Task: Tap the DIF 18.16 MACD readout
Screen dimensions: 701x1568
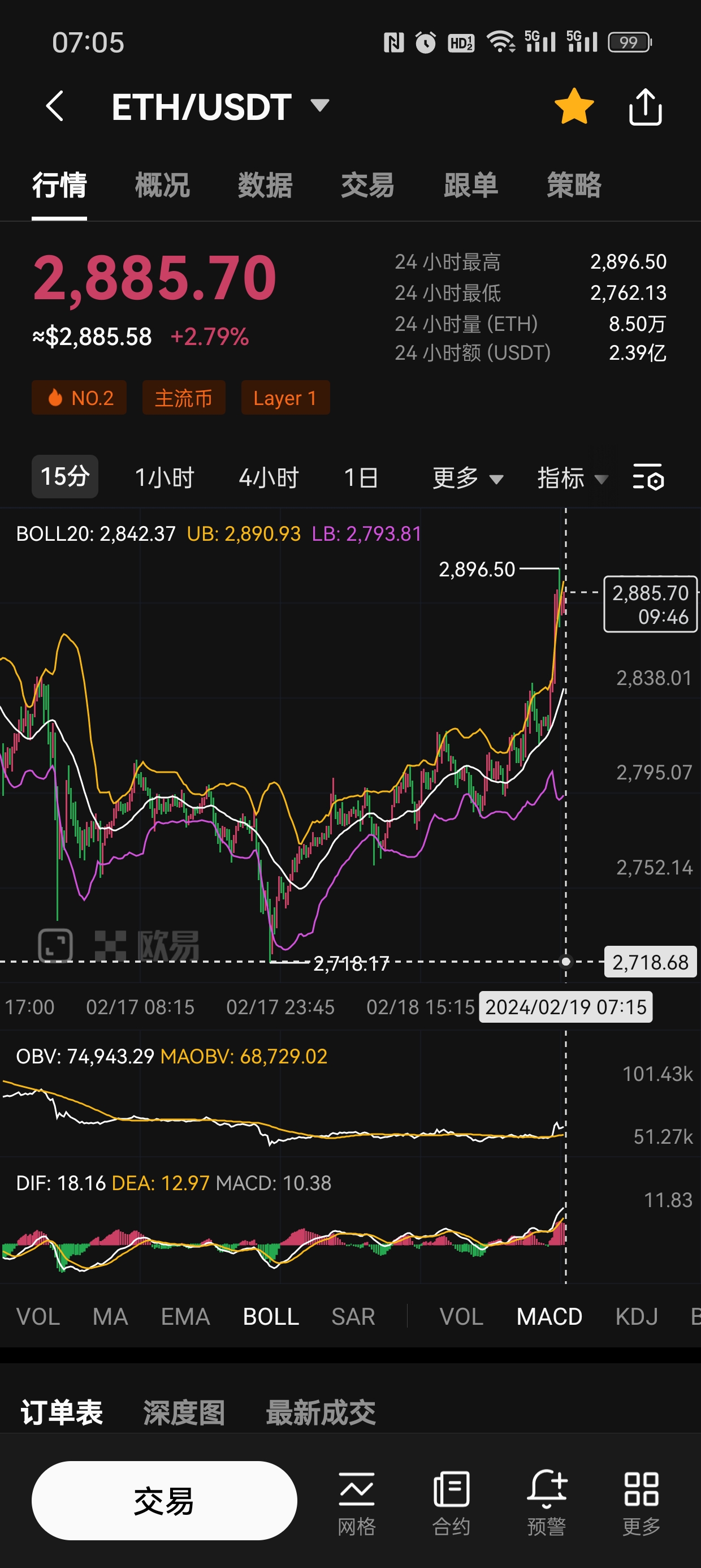Action: (x=61, y=1183)
